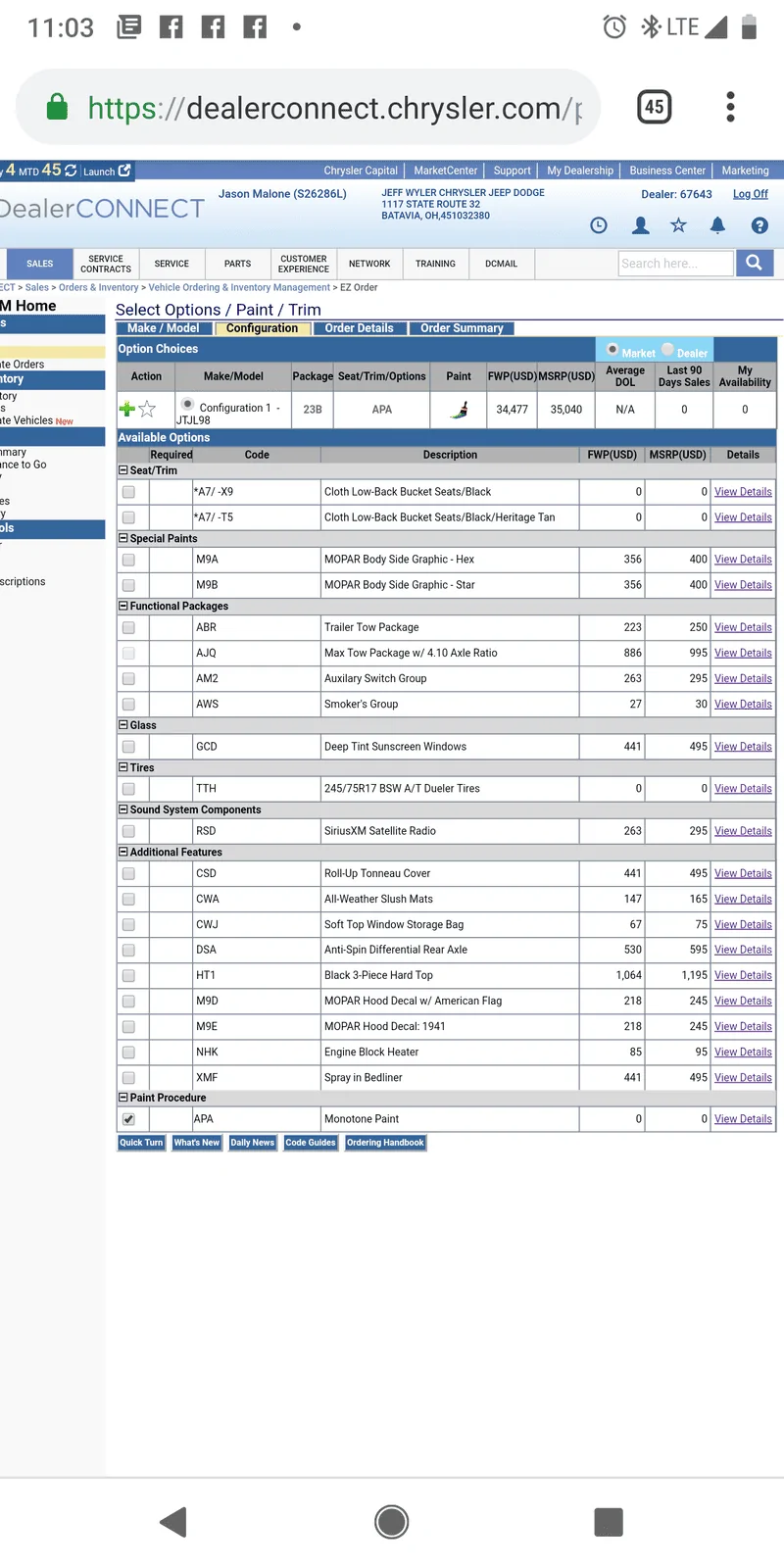Select the Dealer radio button
The image size is (784, 1568).
click(667, 350)
